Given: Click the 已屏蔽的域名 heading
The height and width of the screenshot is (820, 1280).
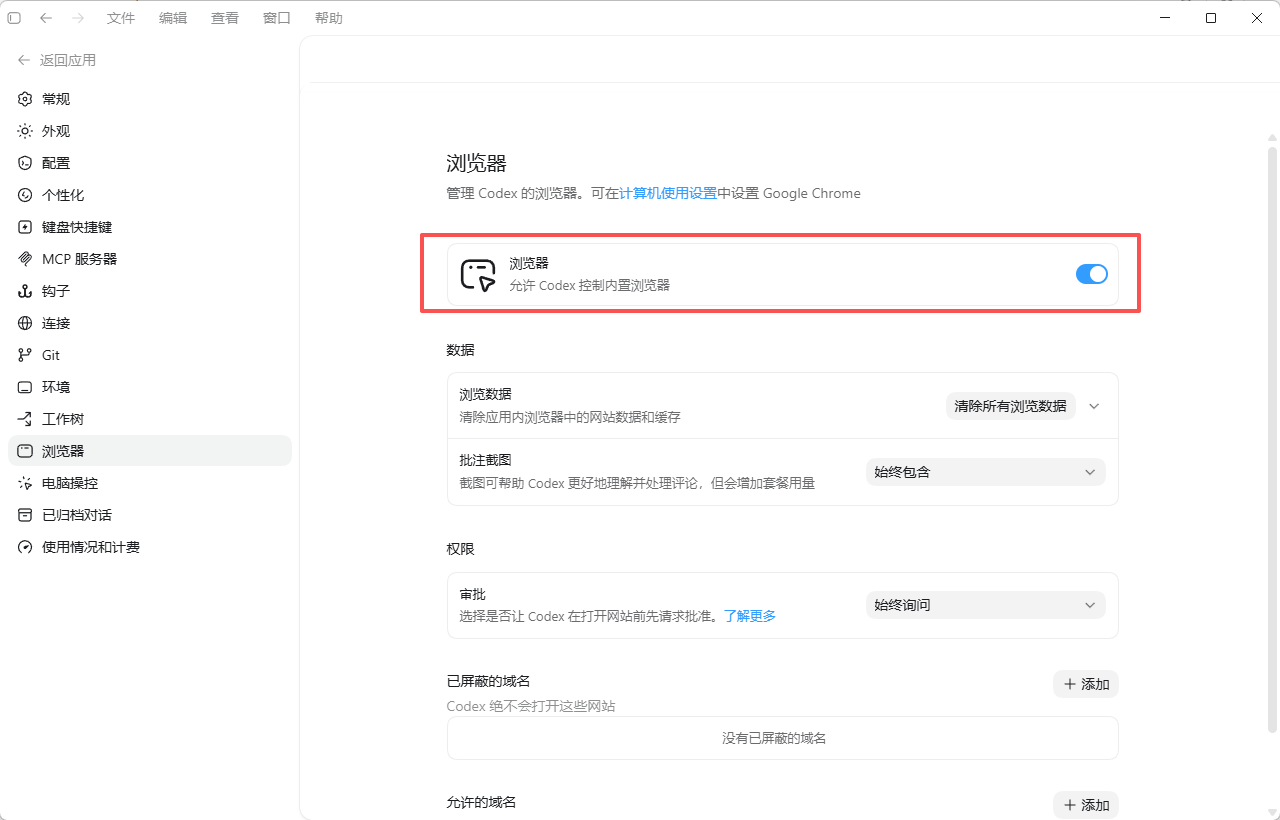Looking at the screenshot, I should tap(488, 681).
